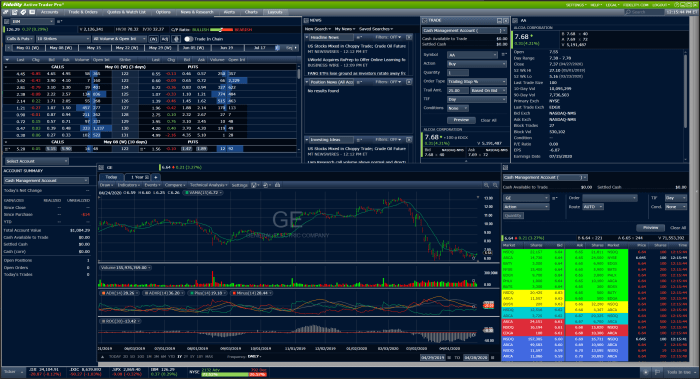Open the Trade & Orders menu

click(x=83, y=12)
